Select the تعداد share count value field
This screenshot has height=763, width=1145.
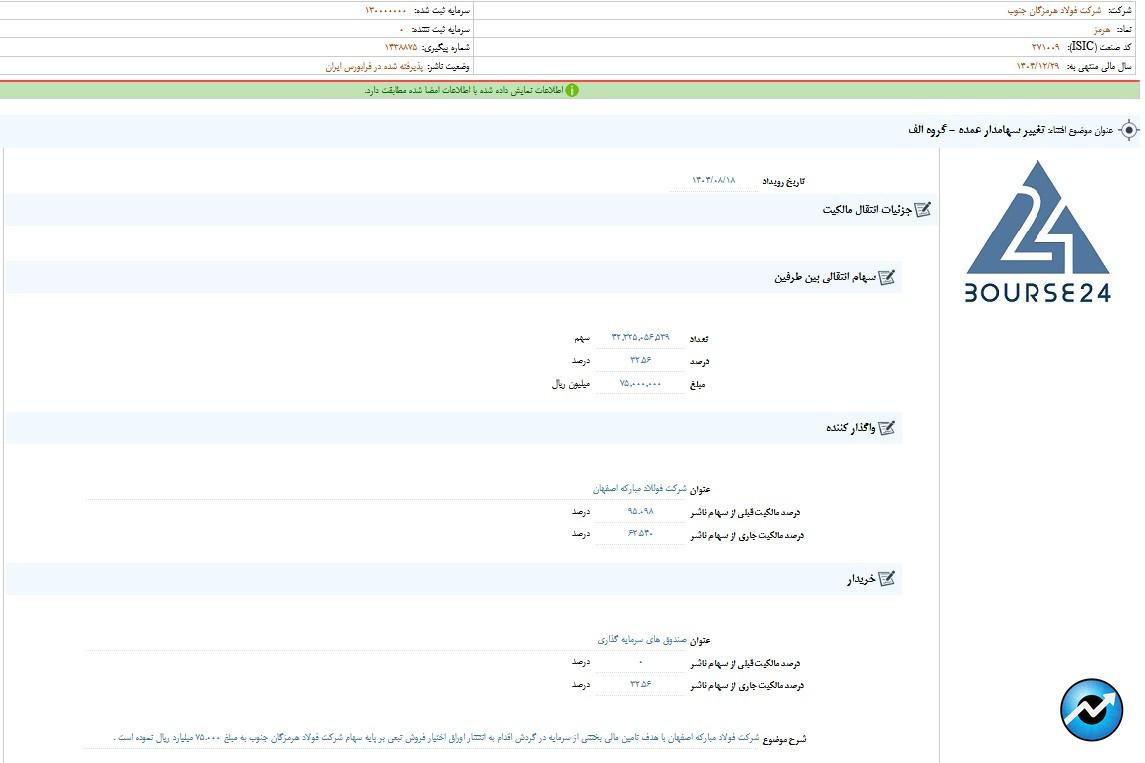640,338
